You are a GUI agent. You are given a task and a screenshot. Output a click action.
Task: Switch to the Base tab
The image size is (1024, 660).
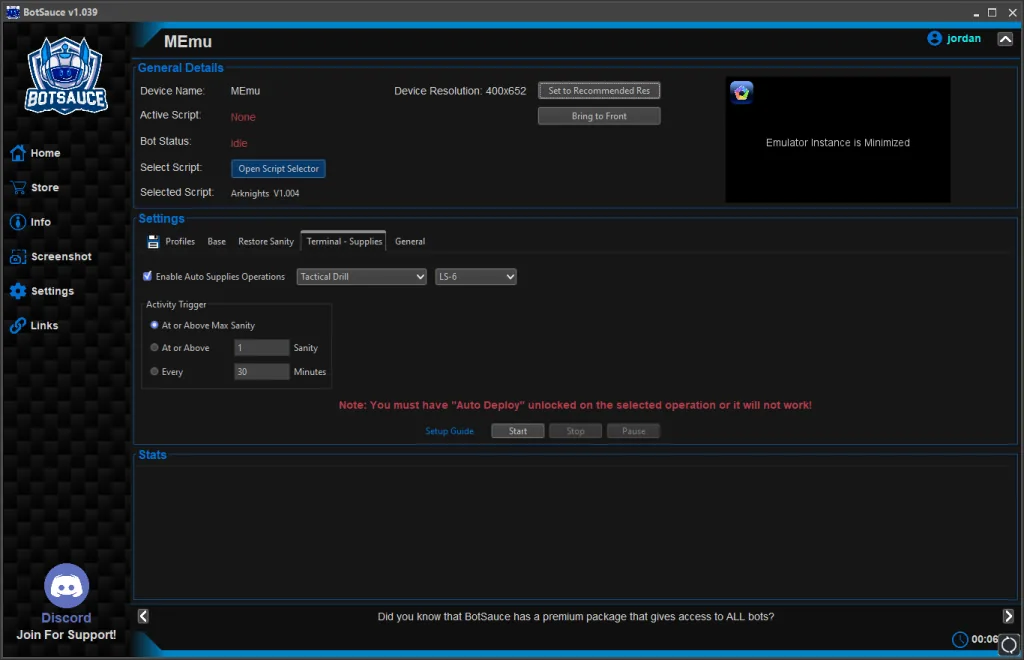click(x=216, y=242)
